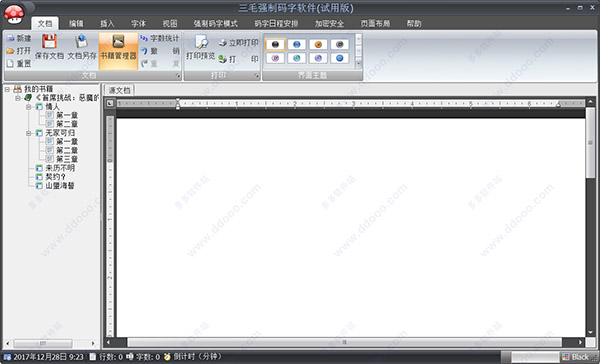Screen dimensions: 600x364
Task: Select the orange interface theme swatch
Action: [318, 44]
